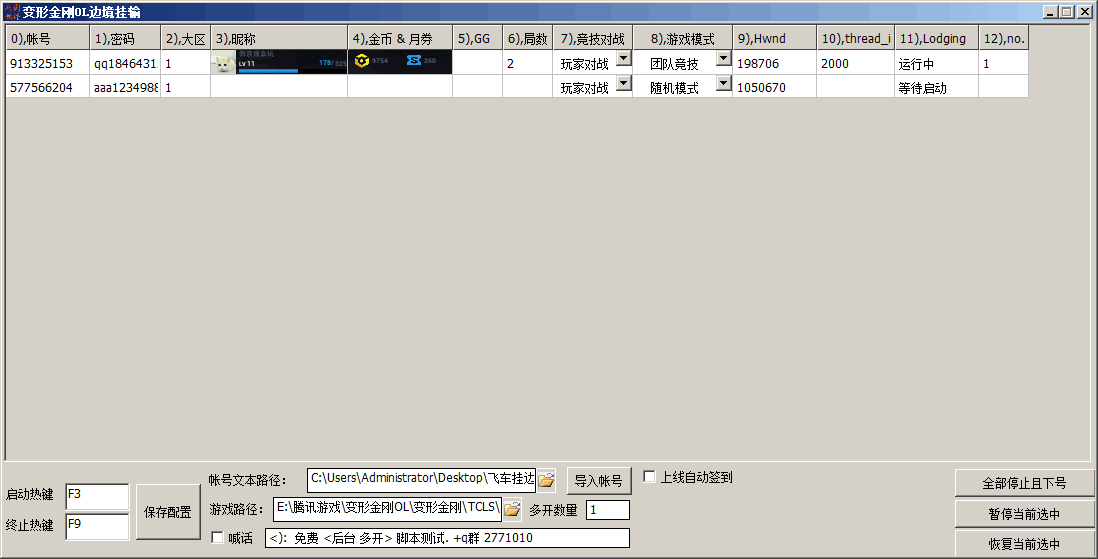Expand 团队竞技 game mode dropdown
The width and height of the screenshot is (1098, 559).
coord(723,59)
